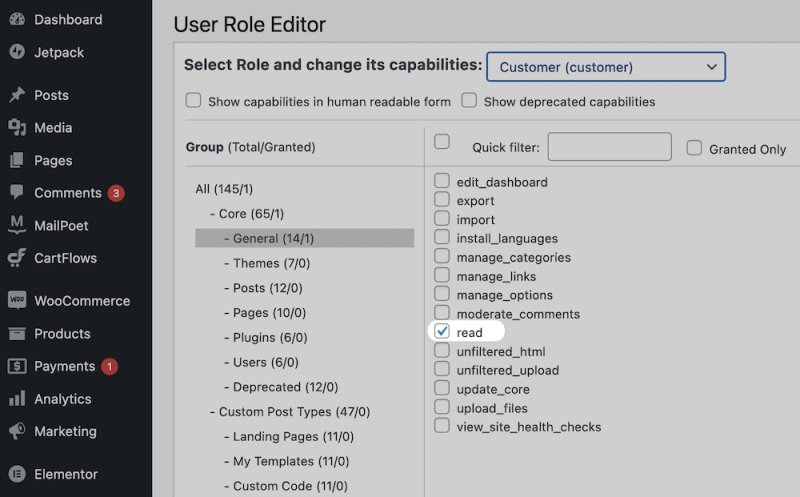Select the Posts (12/0) group
800x497 pixels.
(x=263, y=288)
